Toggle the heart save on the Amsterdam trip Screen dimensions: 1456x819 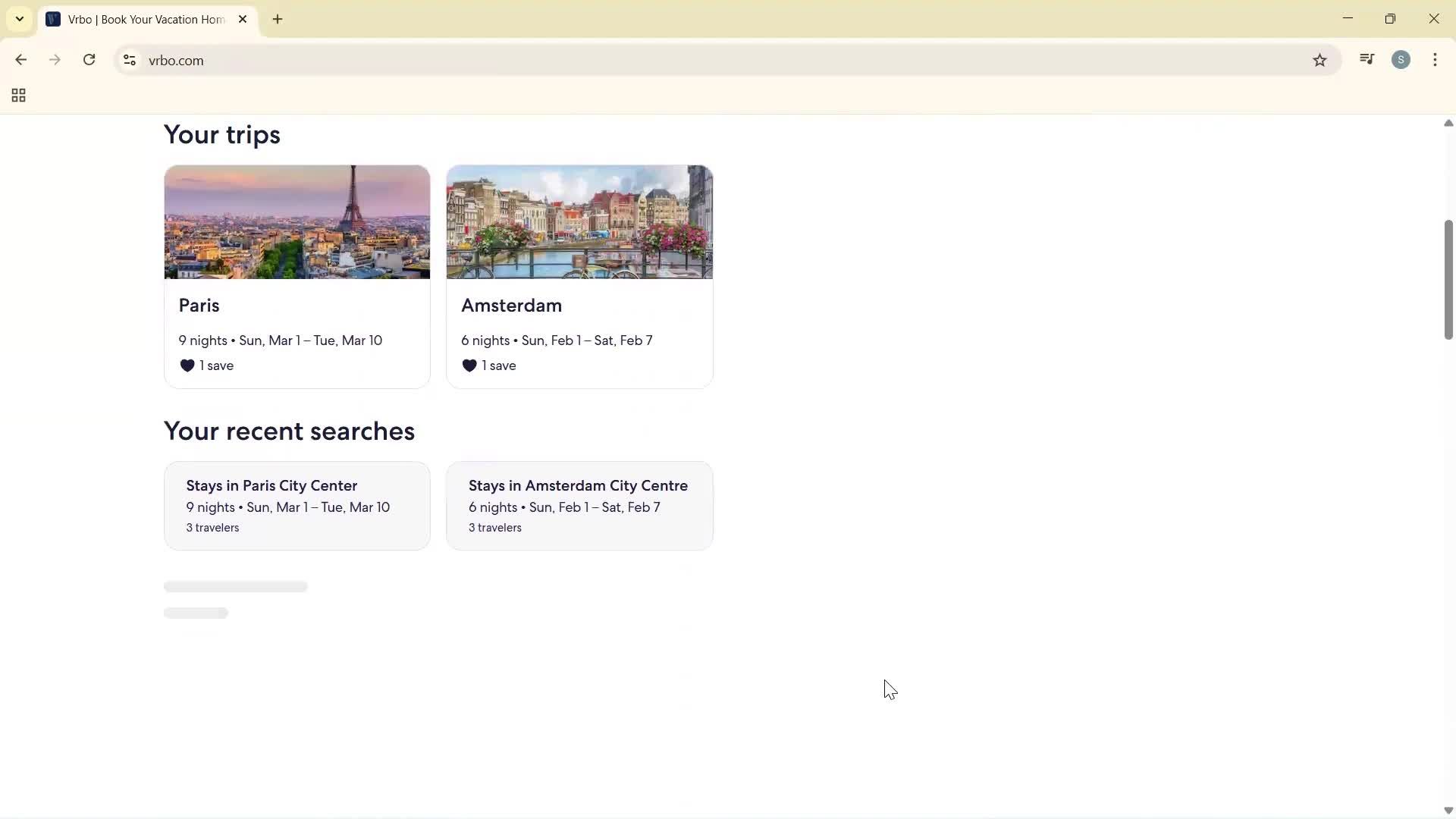point(470,365)
